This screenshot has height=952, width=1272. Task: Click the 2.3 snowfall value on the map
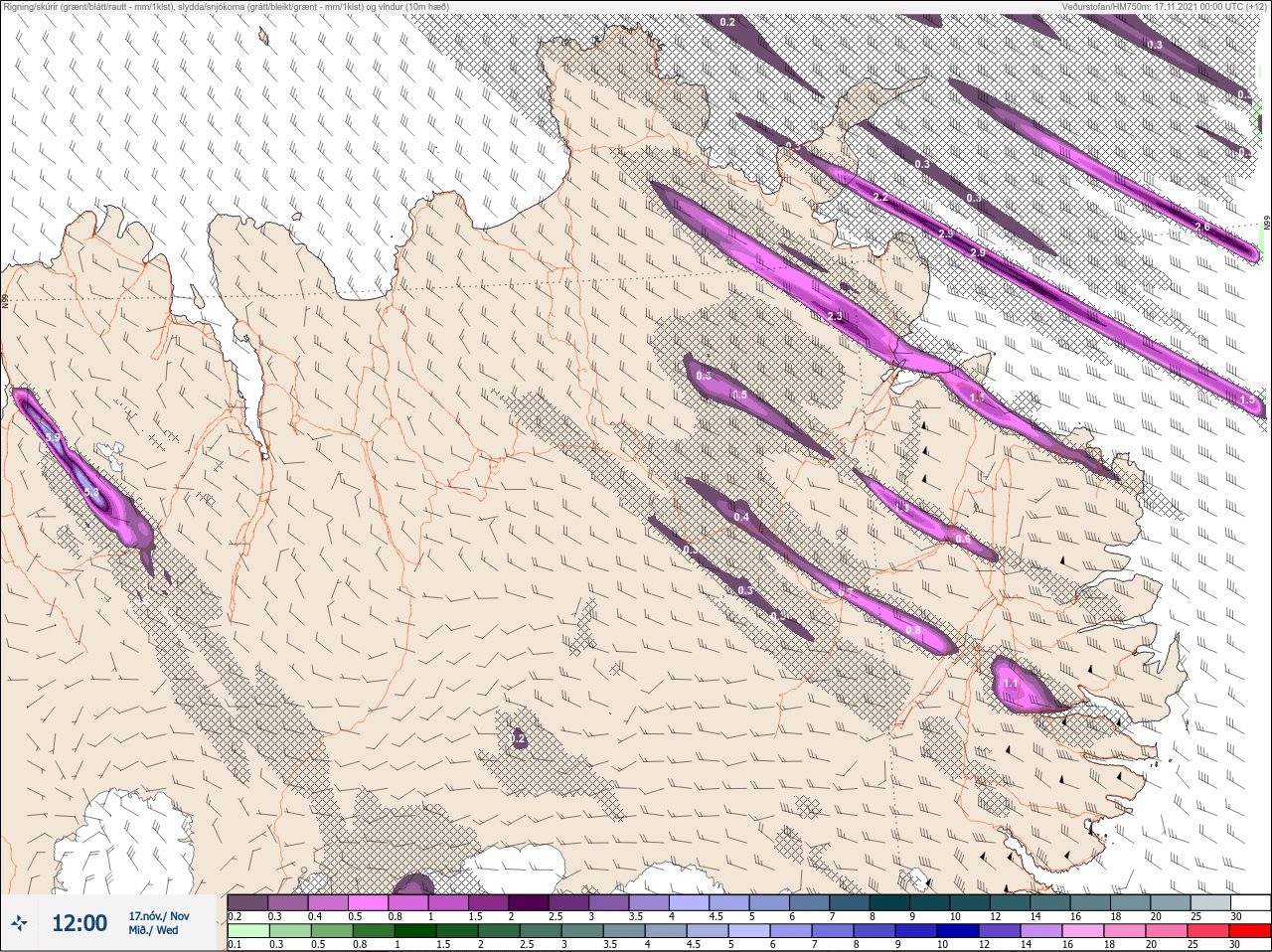pos(835,316)
